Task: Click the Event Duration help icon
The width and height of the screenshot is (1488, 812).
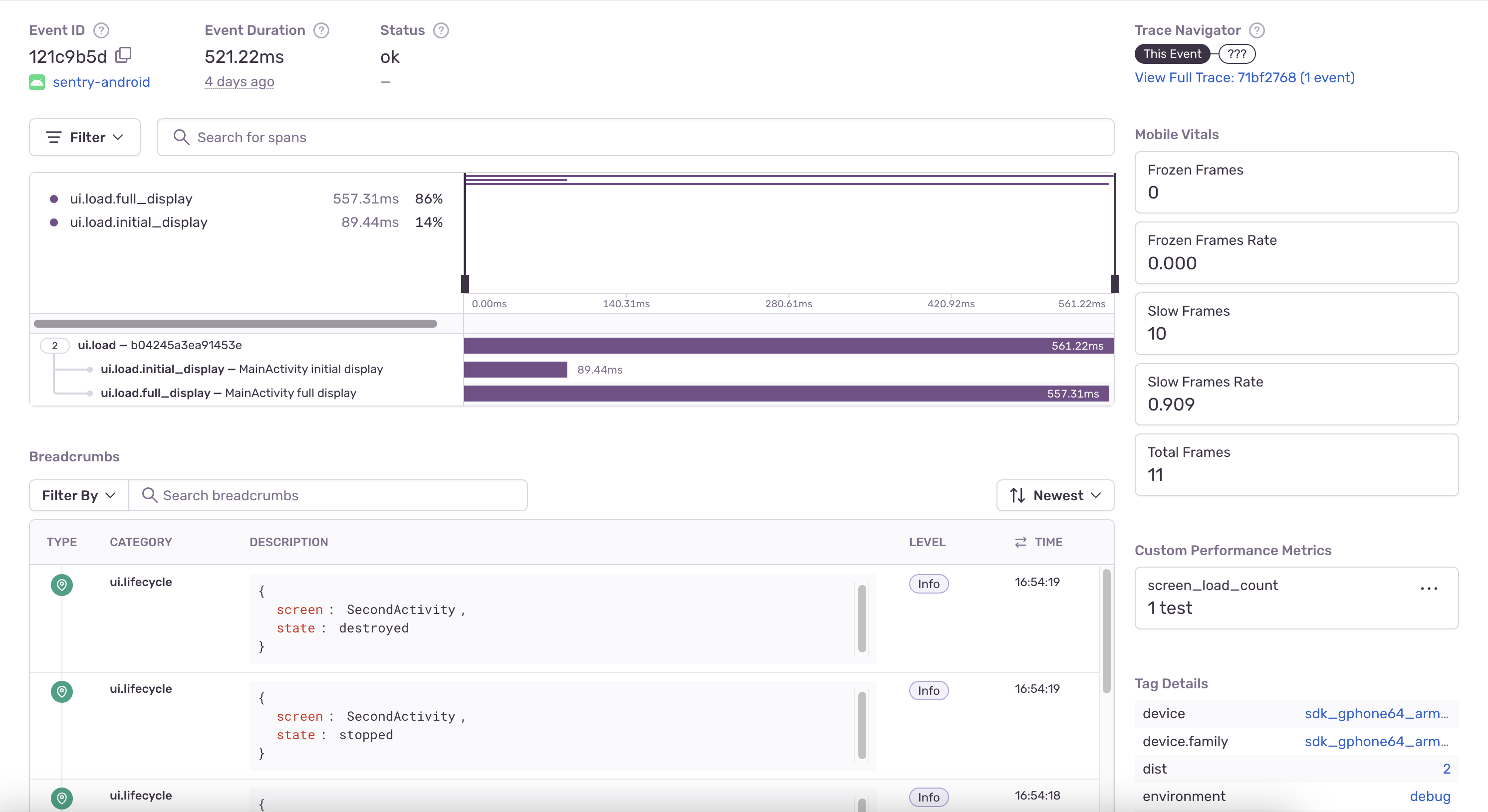Action: (321, 30)
